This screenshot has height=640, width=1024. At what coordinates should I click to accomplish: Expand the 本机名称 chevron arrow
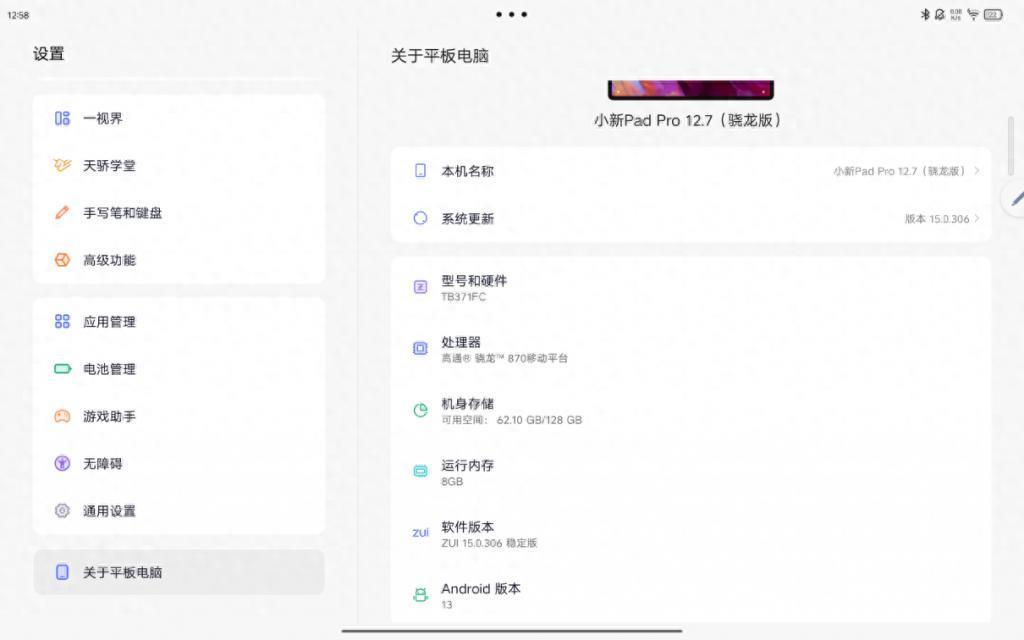(977, 170)
